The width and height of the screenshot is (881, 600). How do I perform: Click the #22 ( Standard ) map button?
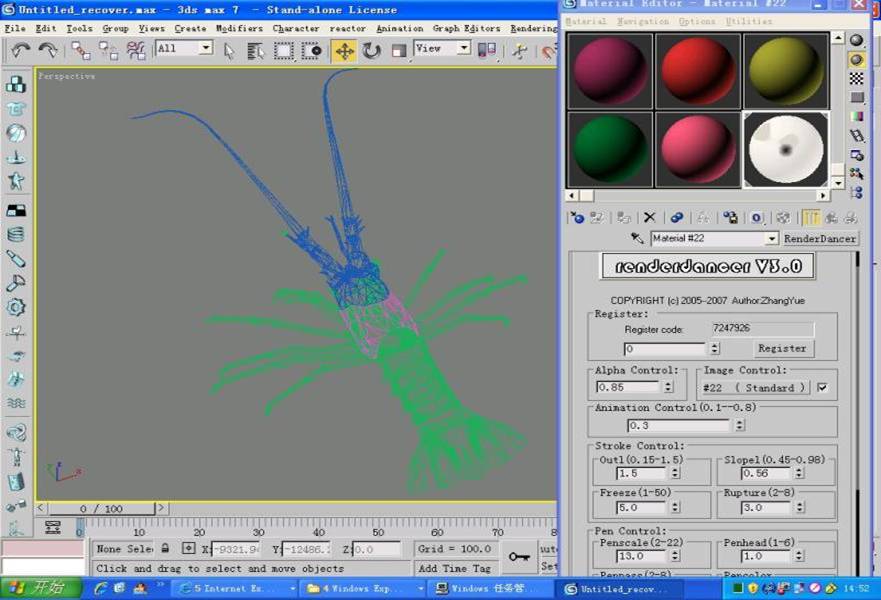755,388
